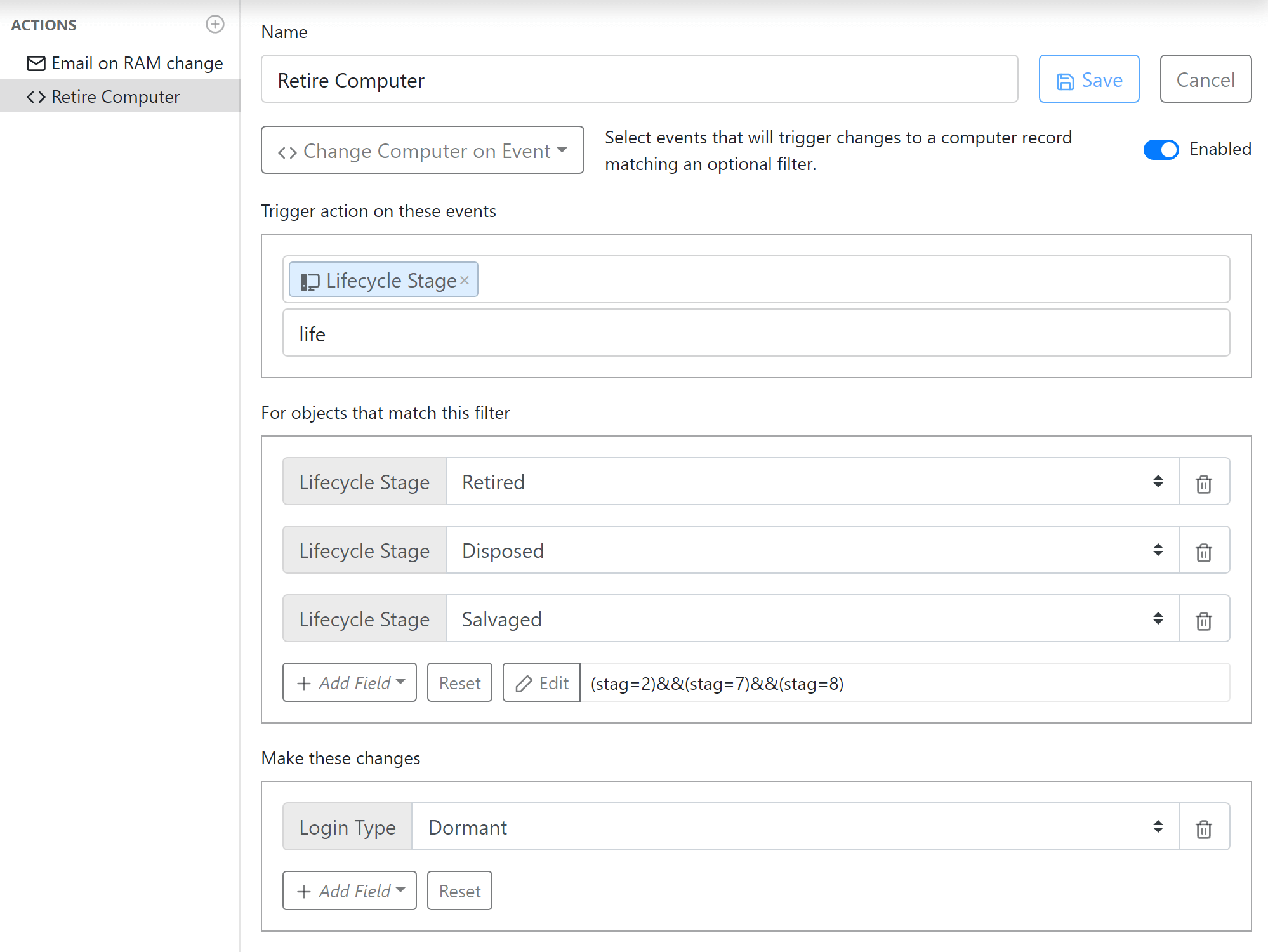Expand the Dormant login type selector
The width and height of the screenshot is (1268, 952).
[x=1158, y=827]
